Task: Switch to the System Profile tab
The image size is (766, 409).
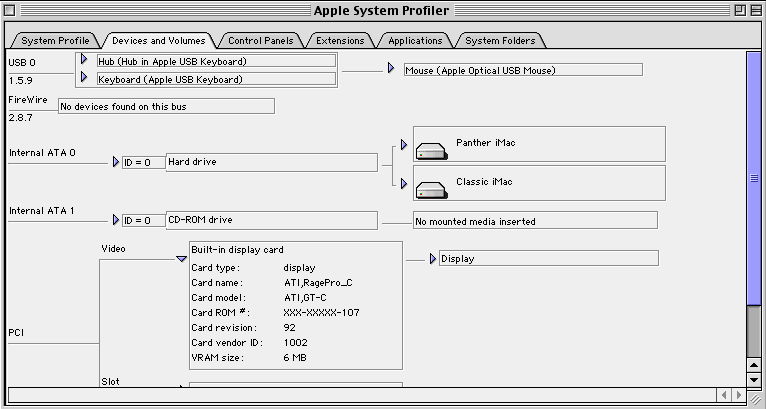Action: pyautogui.click(x=55, y=41)
